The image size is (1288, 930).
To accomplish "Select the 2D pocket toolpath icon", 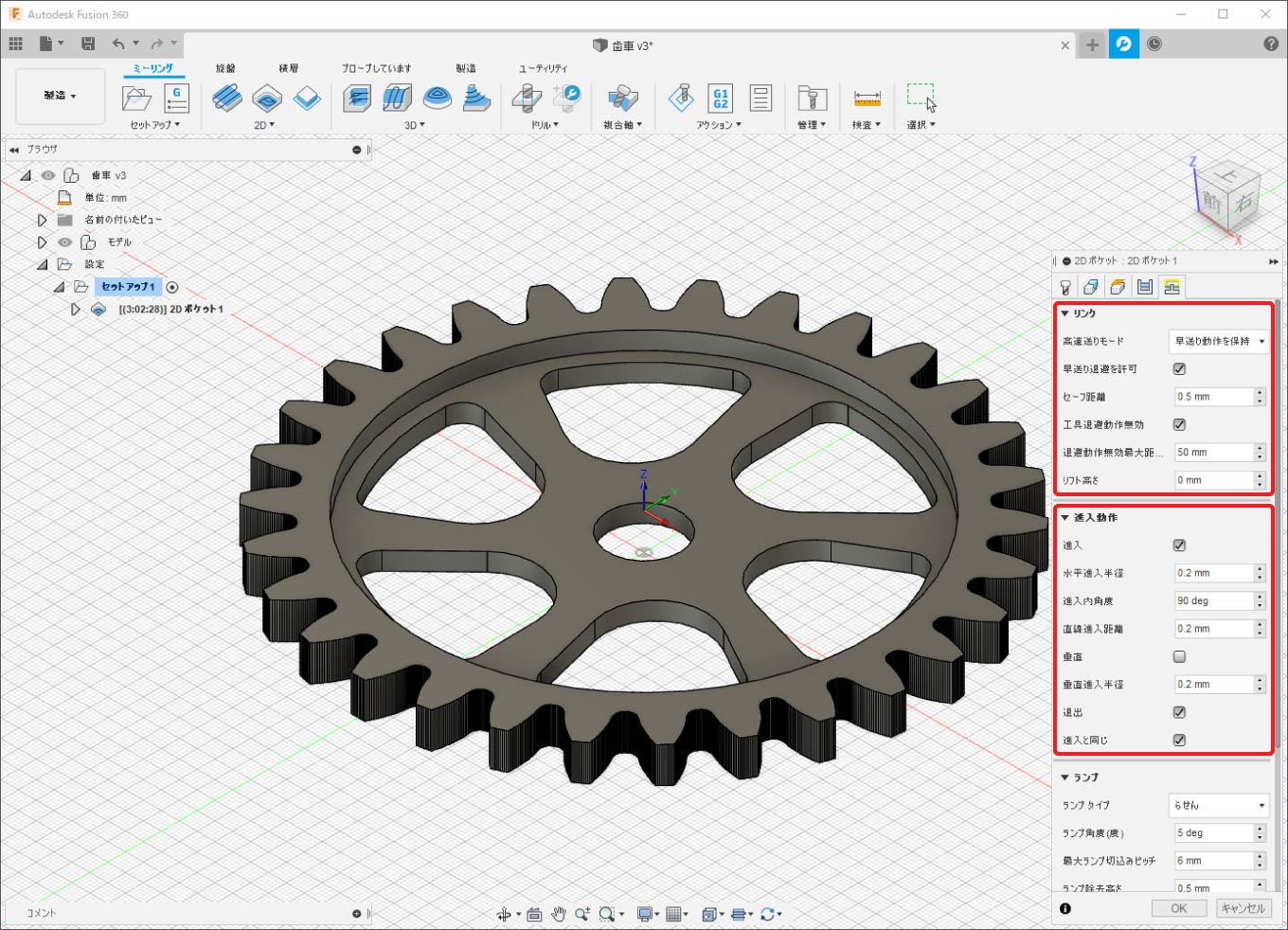I will pyautogui.click(x=267, y=98).
